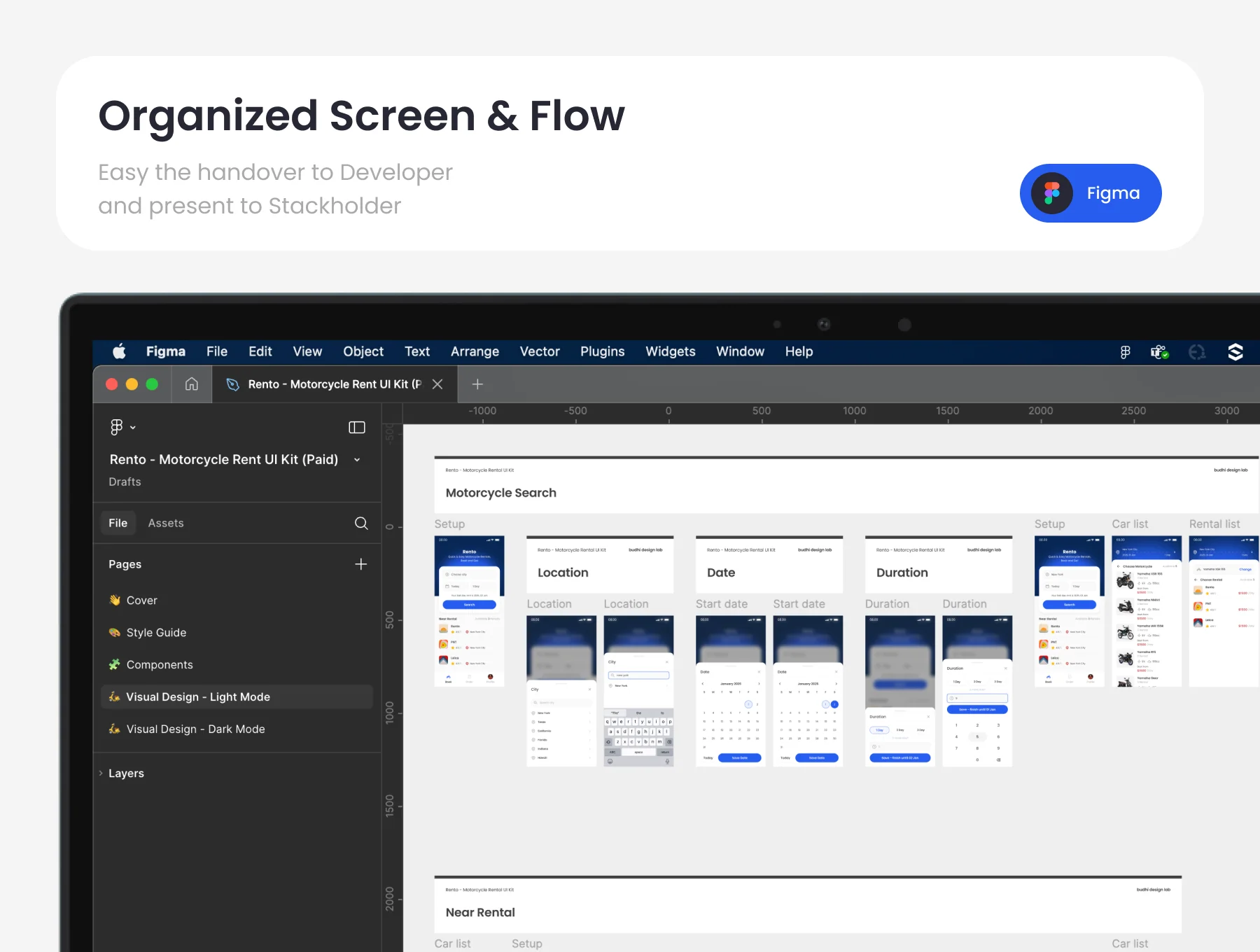Viewport: 1260px width, 952px height.
Task: Switch to the Assets panel tab
Action: click(166, 523)
